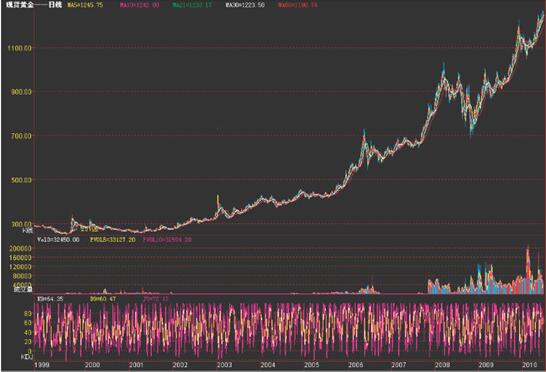Image resolution: width=546 pixels, height=372 pixels.
Task: Select year 2010 on the time axis
Action: click(x=529, y=365)
